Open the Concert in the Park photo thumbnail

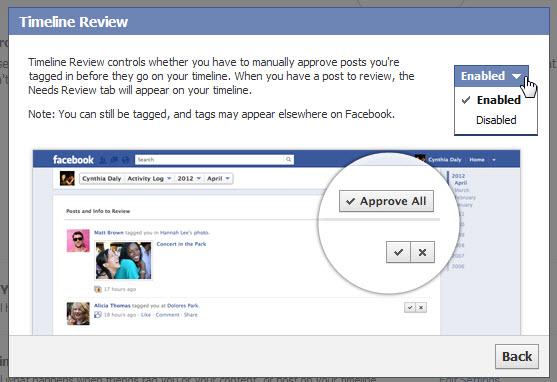click(123, 260)
